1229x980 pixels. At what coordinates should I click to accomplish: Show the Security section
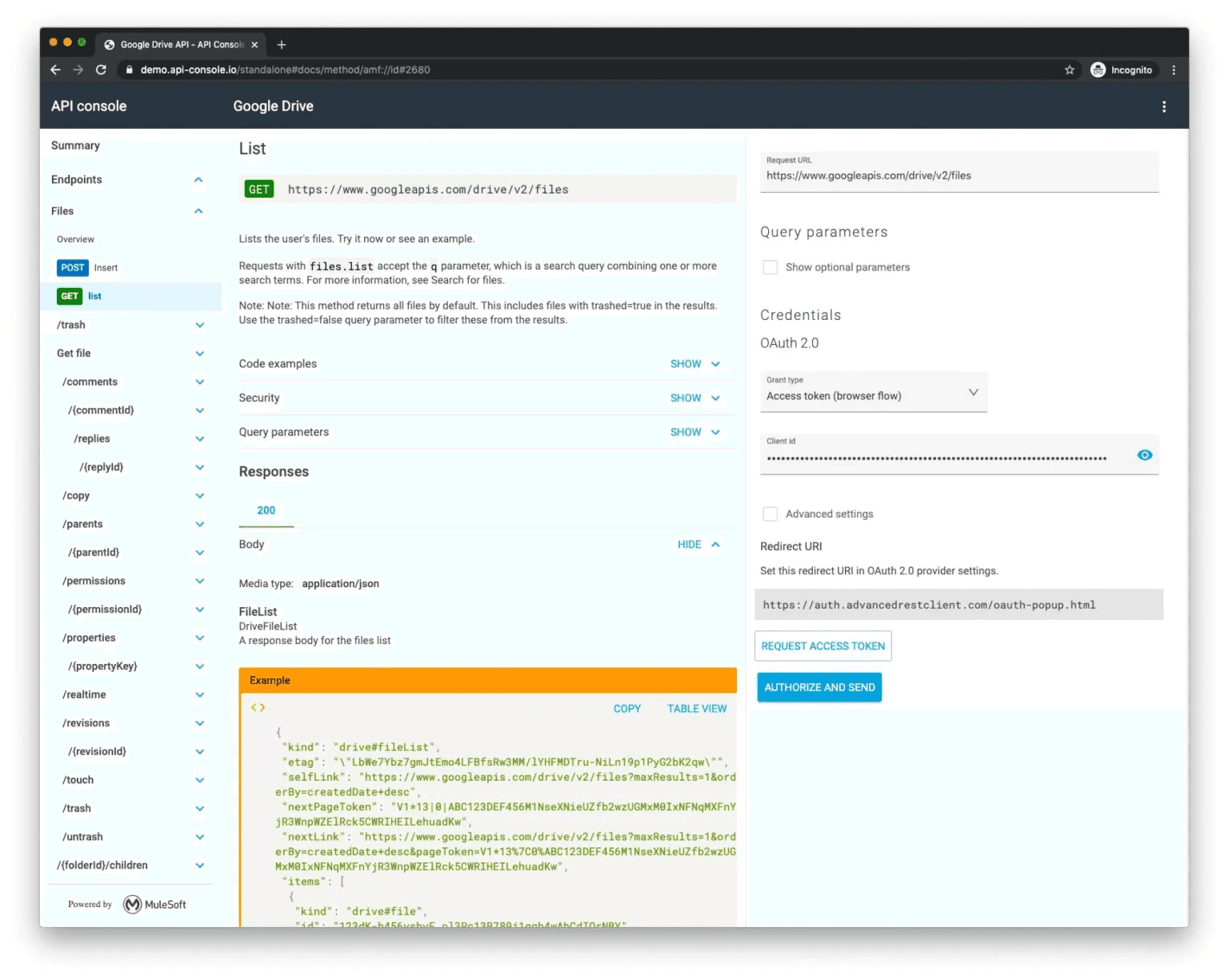pos(695,398)
